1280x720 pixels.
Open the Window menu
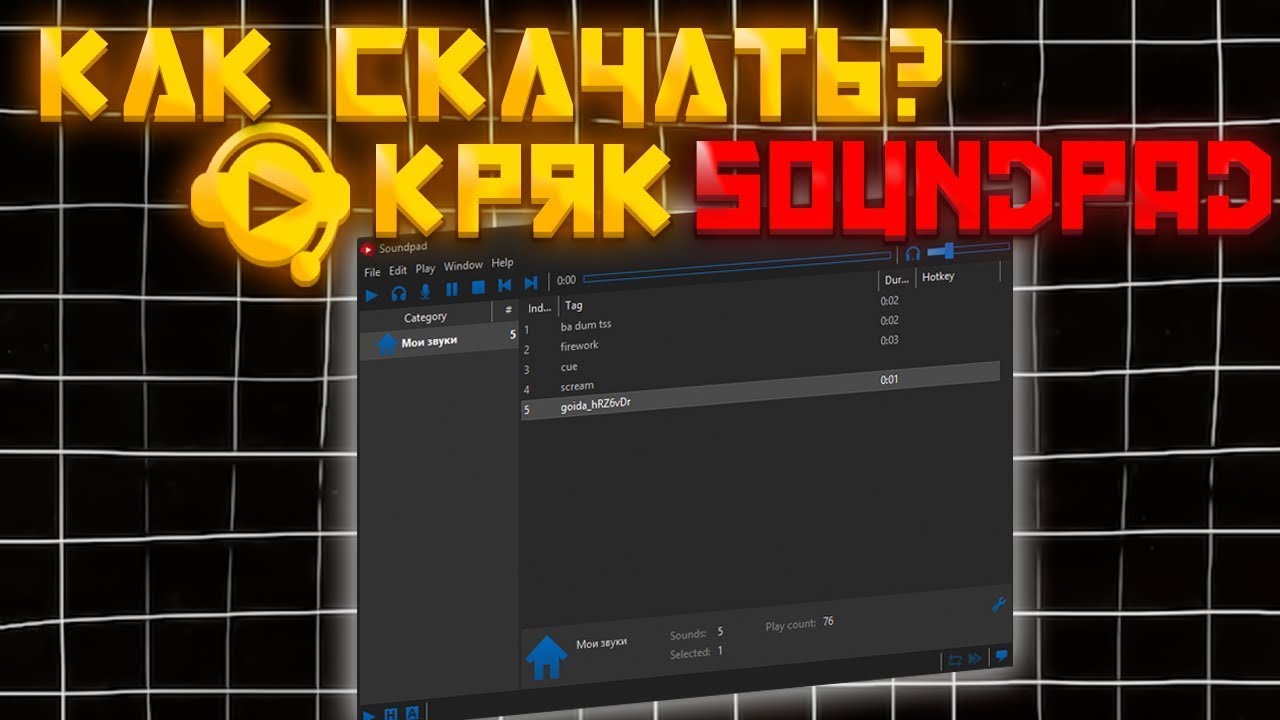pyautogui.click(x=463, y=266)
